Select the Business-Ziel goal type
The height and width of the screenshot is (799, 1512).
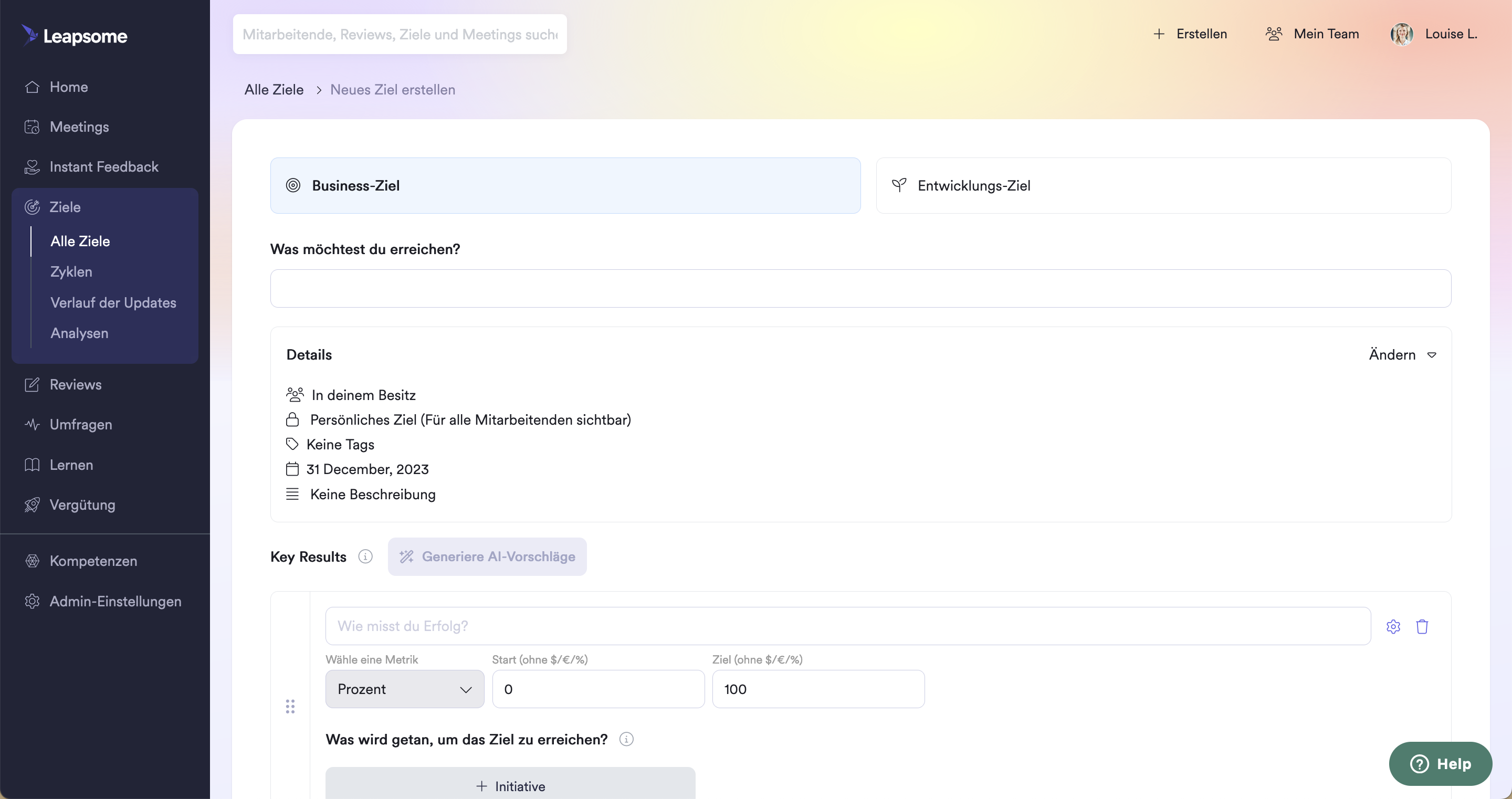[565, 185]
